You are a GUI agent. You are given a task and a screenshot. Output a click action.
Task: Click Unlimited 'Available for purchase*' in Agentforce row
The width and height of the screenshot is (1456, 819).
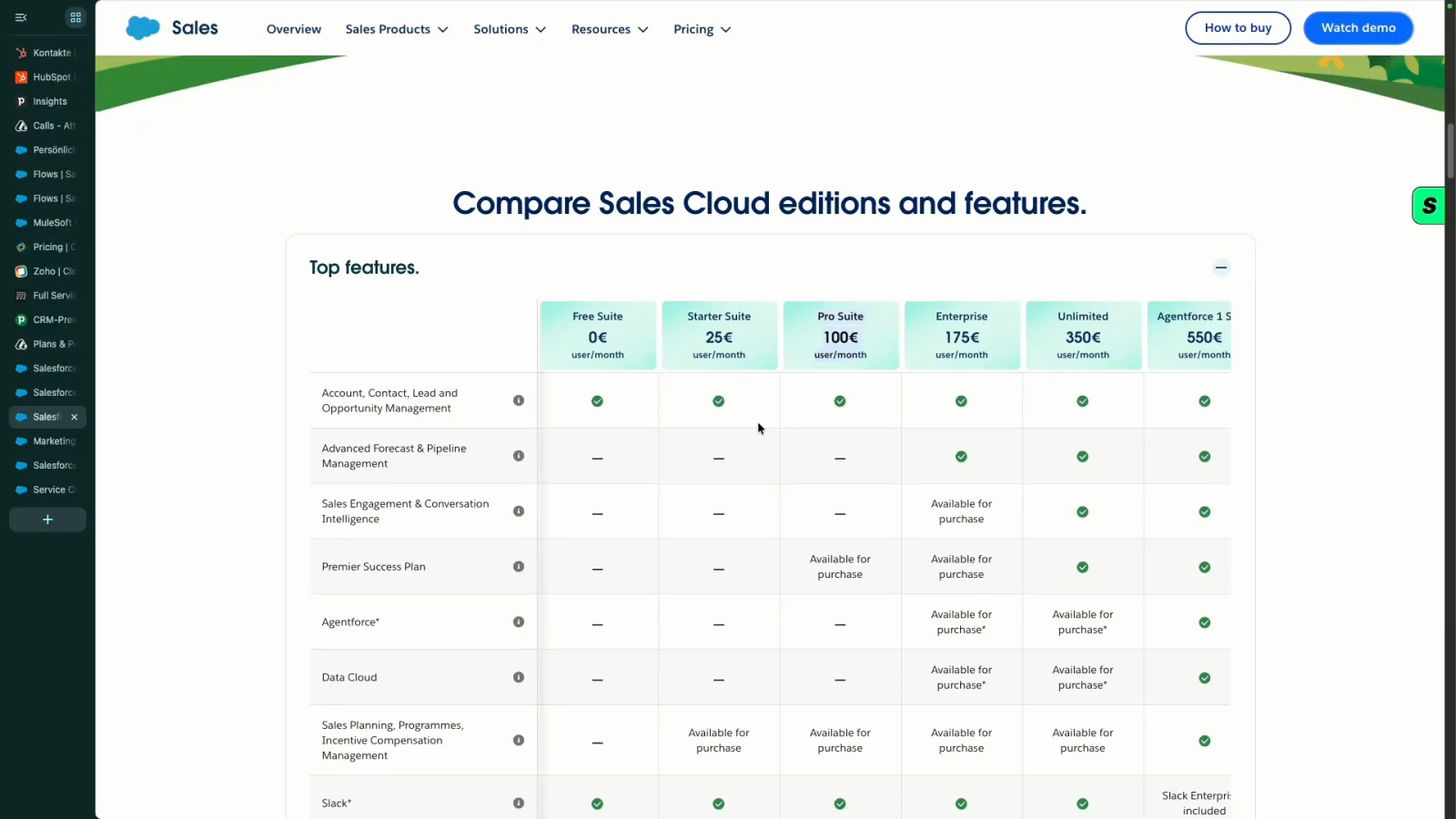click(x=1083, y=622)
